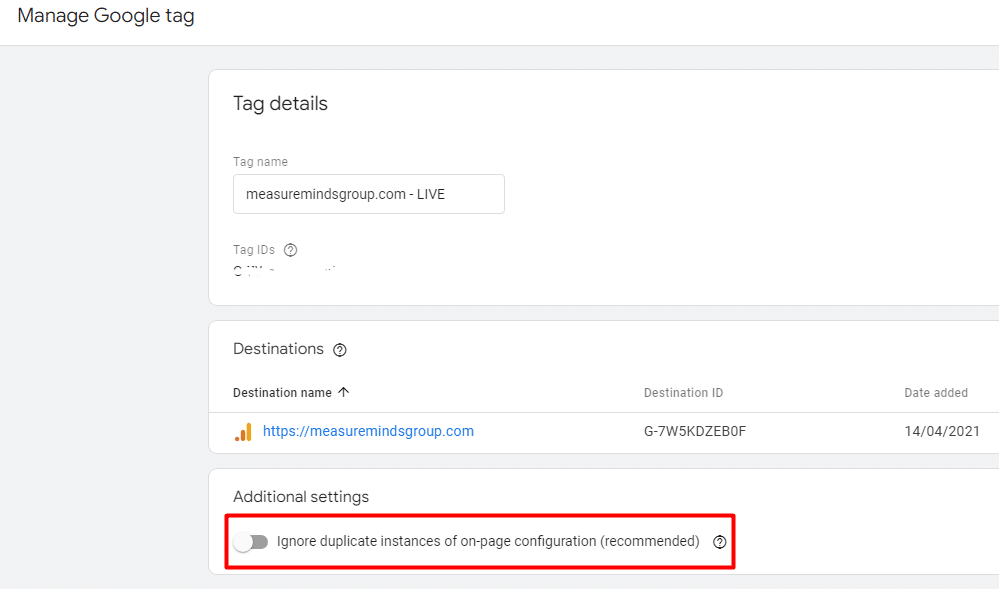
Task: Click the Date added column header
Action: (936, 392)
